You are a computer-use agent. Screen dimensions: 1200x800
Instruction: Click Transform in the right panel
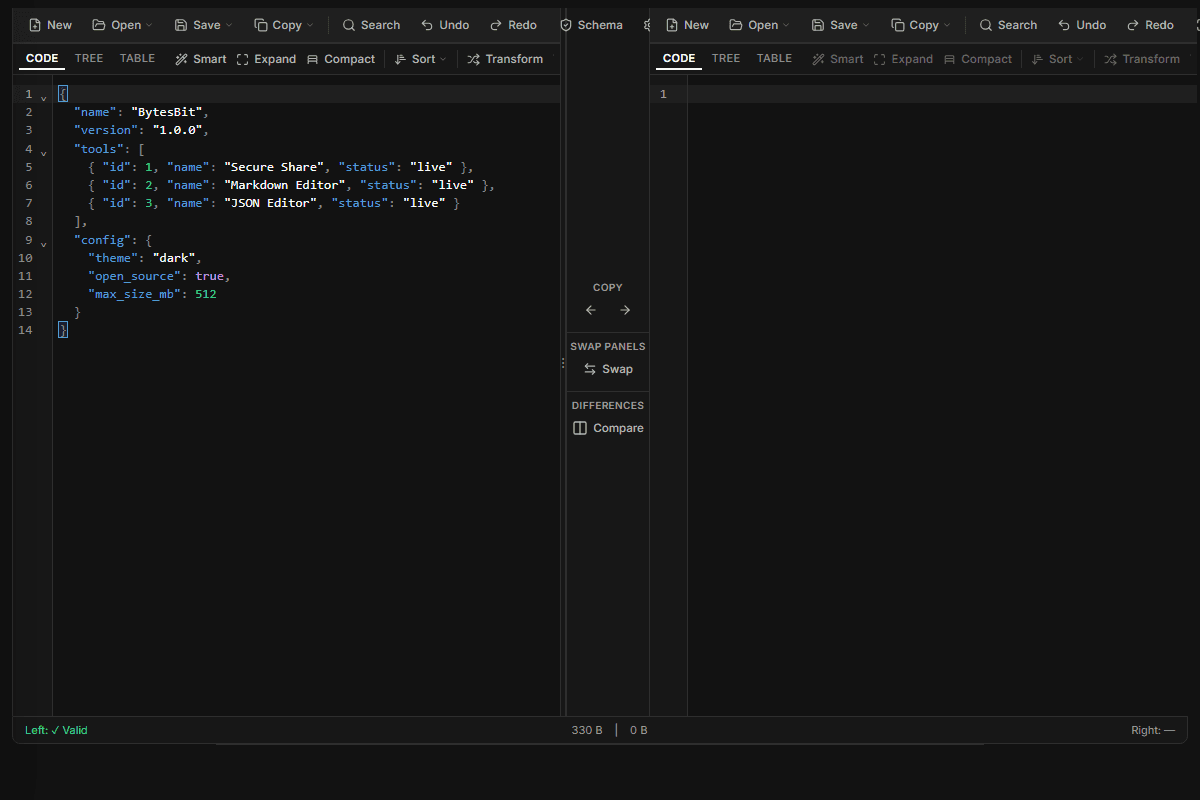pyautogui.click(x=1142, y=59)
